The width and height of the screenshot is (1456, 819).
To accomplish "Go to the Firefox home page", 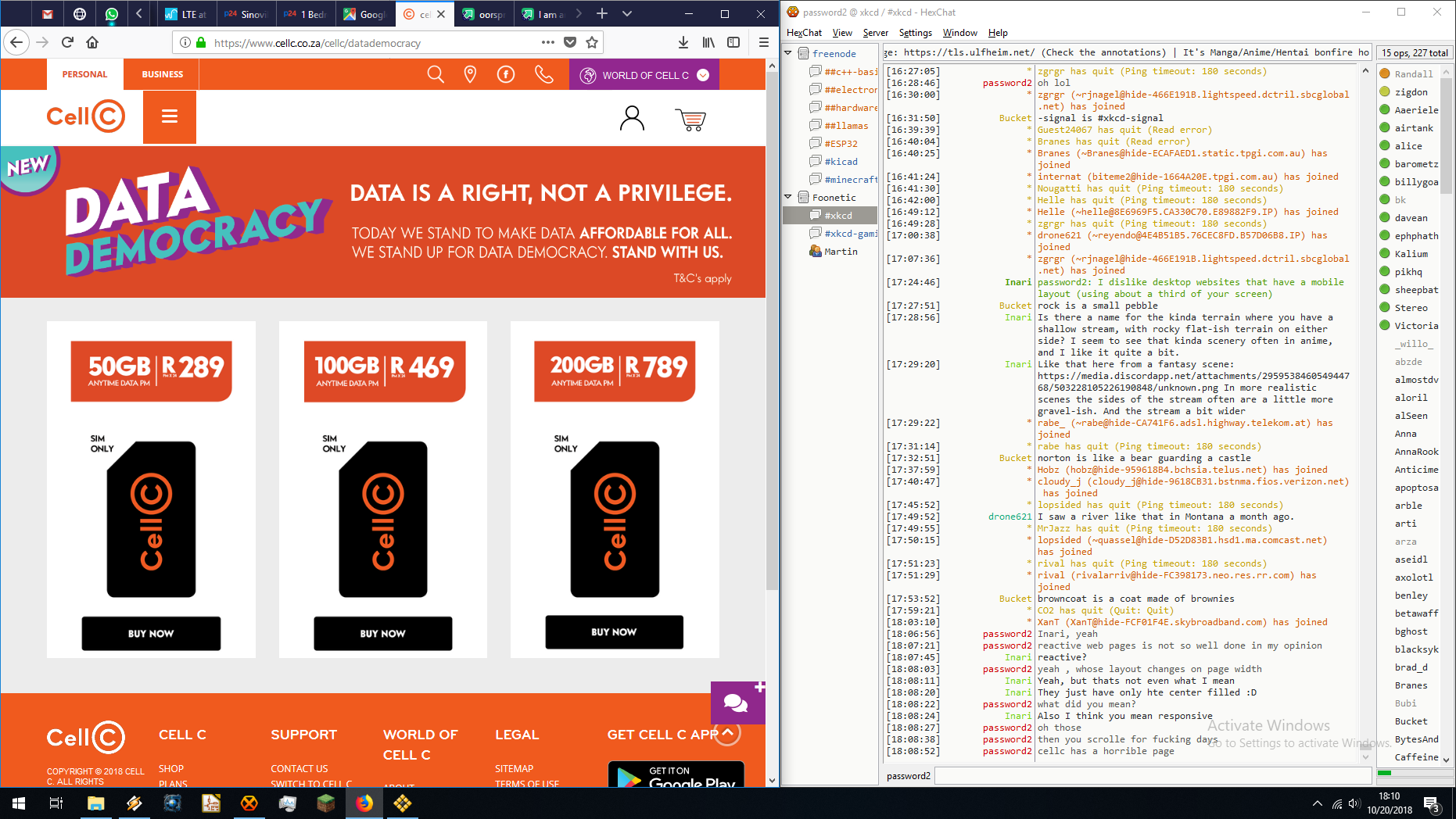I will tap(92, 42).
